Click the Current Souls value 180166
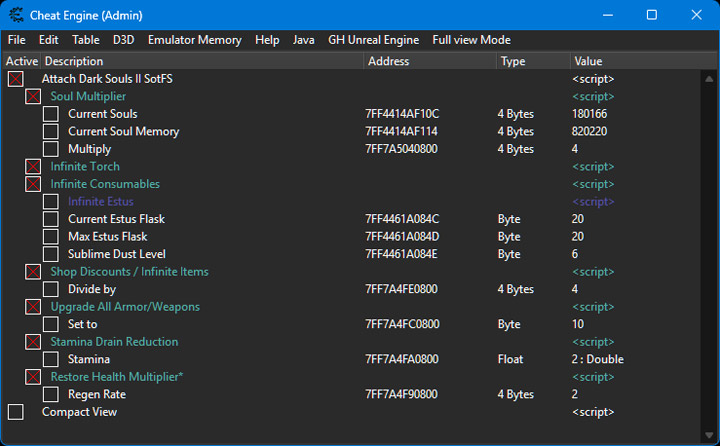Screen dimensions: 720x446 589,114
